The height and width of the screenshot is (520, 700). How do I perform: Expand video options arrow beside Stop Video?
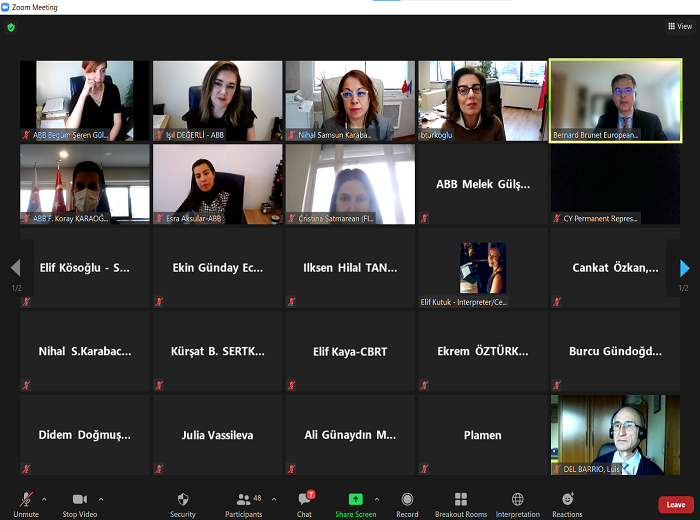pos(101,498)
